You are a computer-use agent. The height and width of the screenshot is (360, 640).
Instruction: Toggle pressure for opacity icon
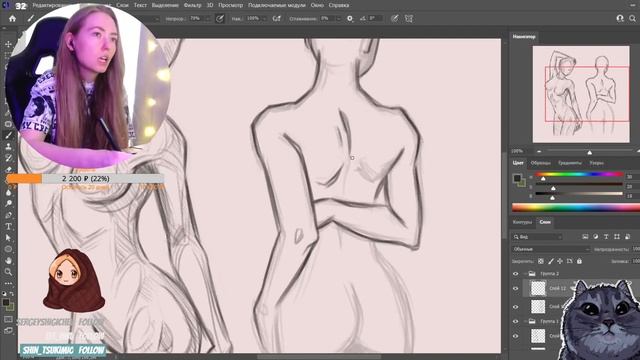coord(220,18)
